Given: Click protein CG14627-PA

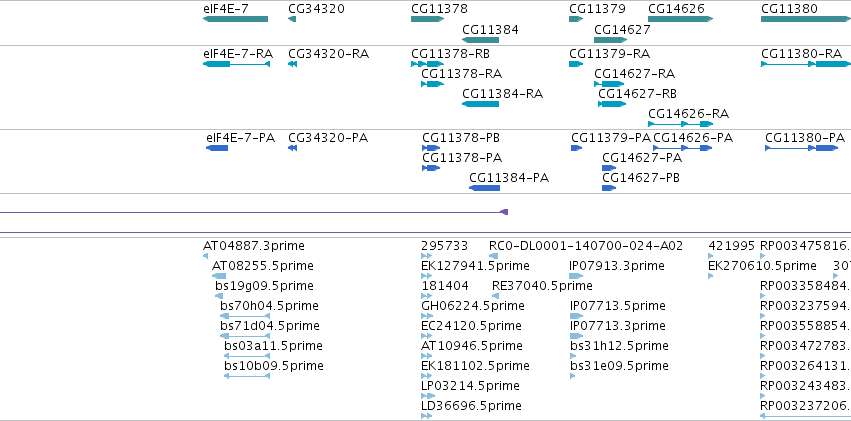Looking at the screenshot, I should (x=609, y=168).
